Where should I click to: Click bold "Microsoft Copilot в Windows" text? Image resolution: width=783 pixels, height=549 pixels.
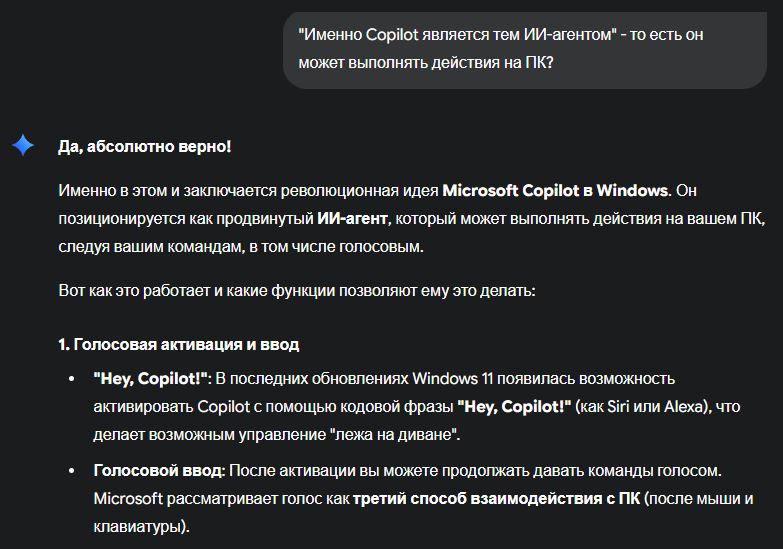pos(554,190)
